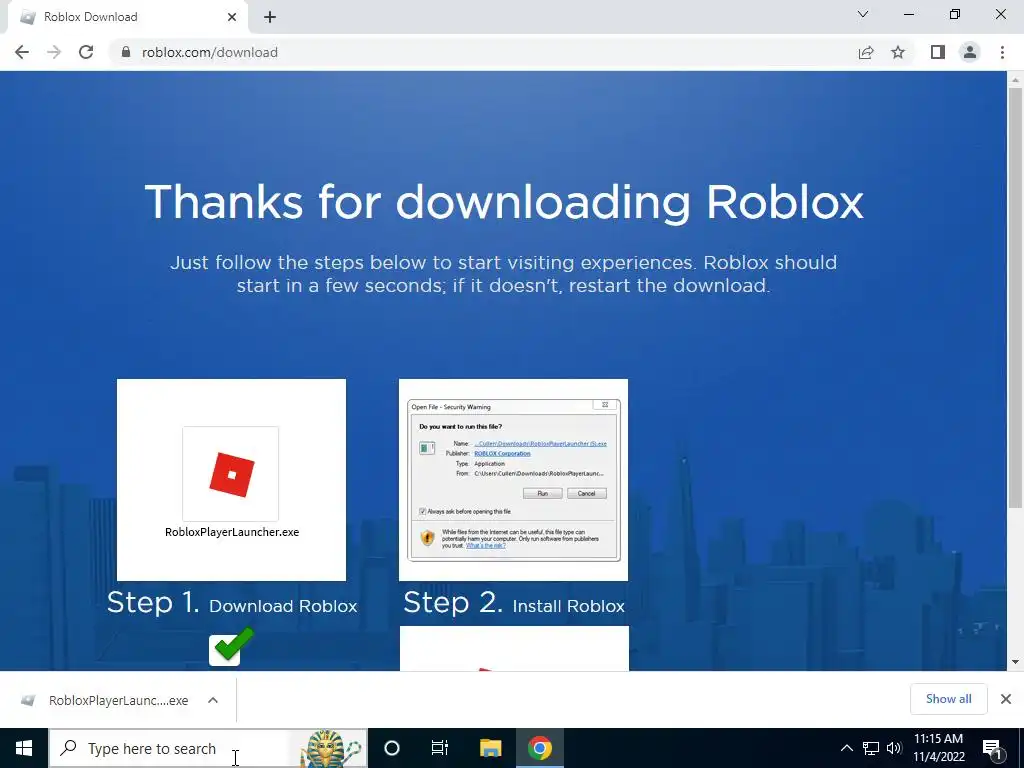This screenshot has width=1024, height=768.
Task: Open File Explorer from the taskbar
Action: point(490,748)
